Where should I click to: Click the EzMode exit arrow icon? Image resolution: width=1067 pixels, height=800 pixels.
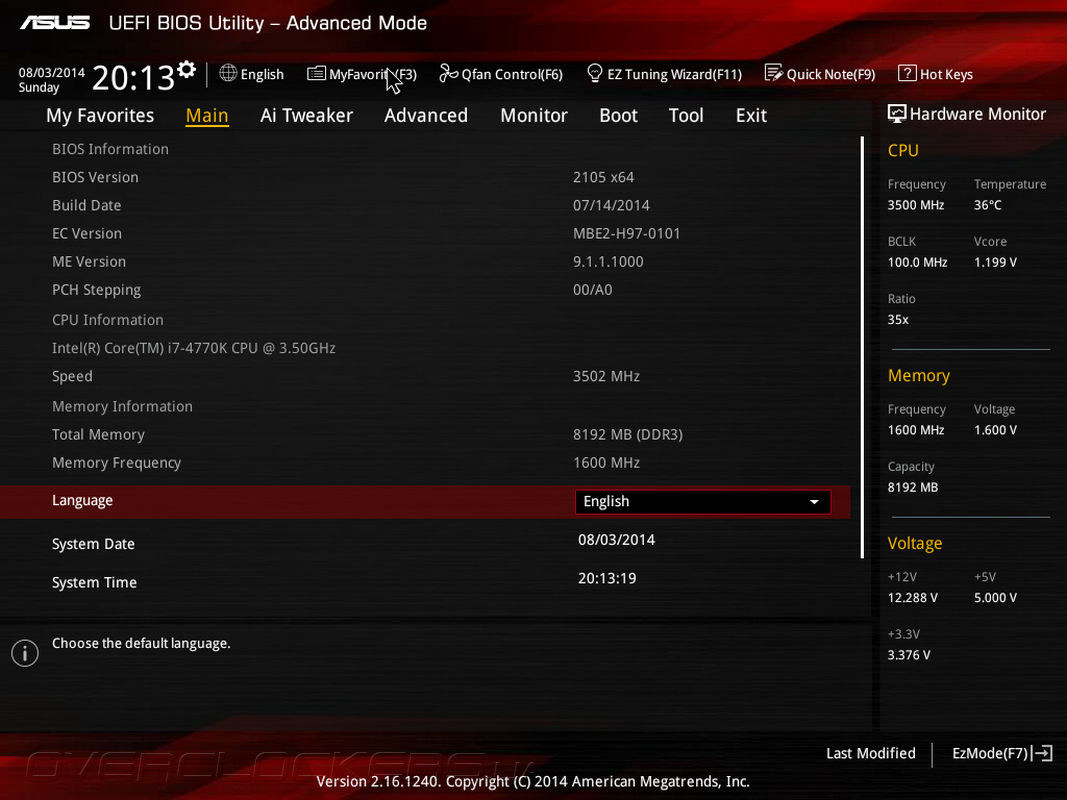coord(1043,753)
